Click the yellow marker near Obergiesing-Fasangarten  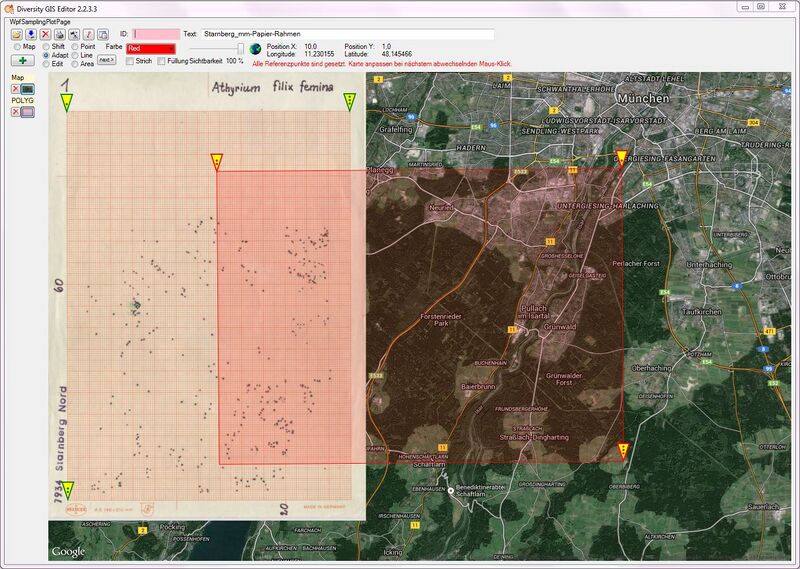pyautogui.click(x=621, y=159)
